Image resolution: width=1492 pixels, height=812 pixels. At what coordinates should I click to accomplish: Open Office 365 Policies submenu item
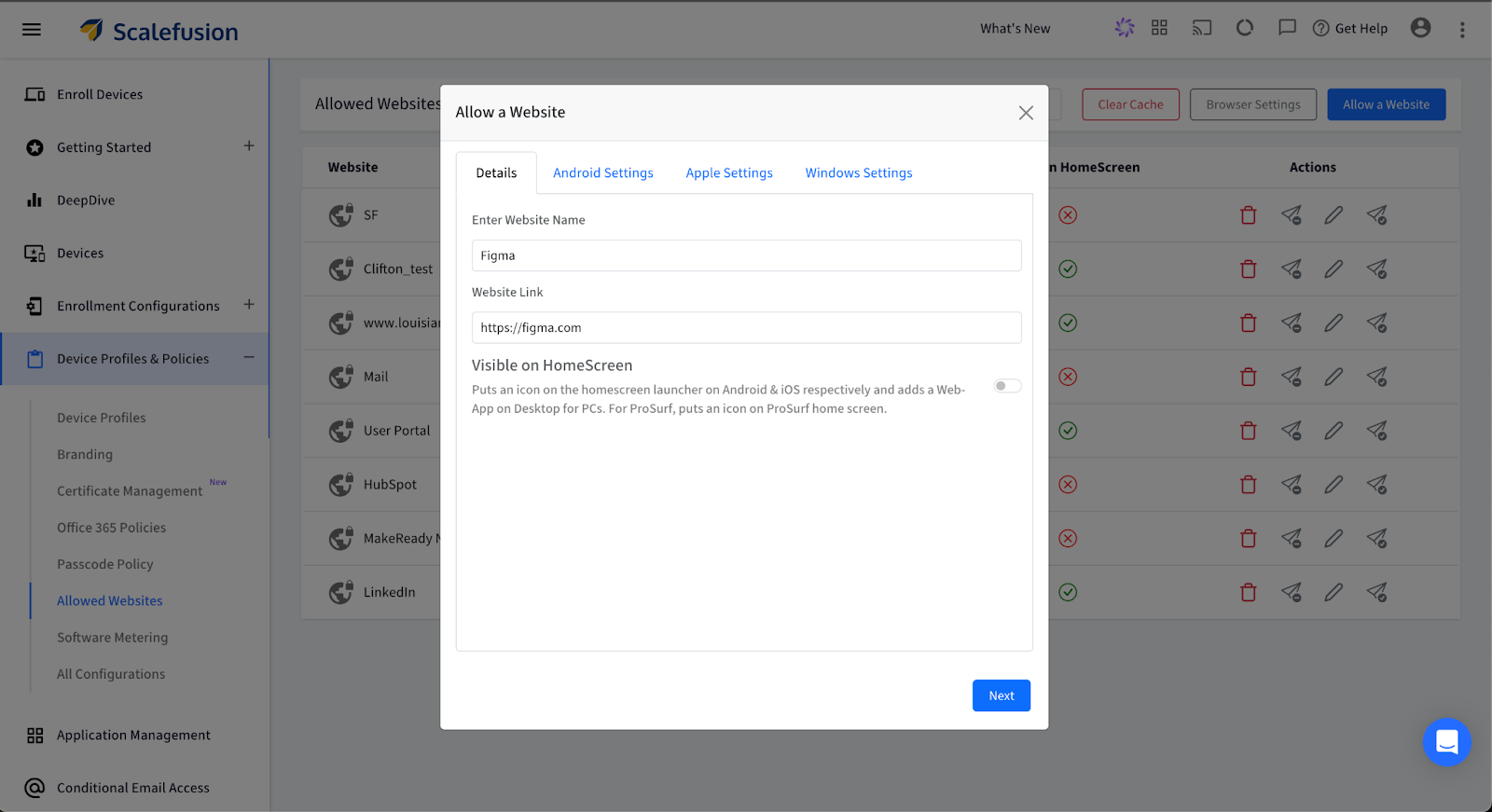click(111, 528)
